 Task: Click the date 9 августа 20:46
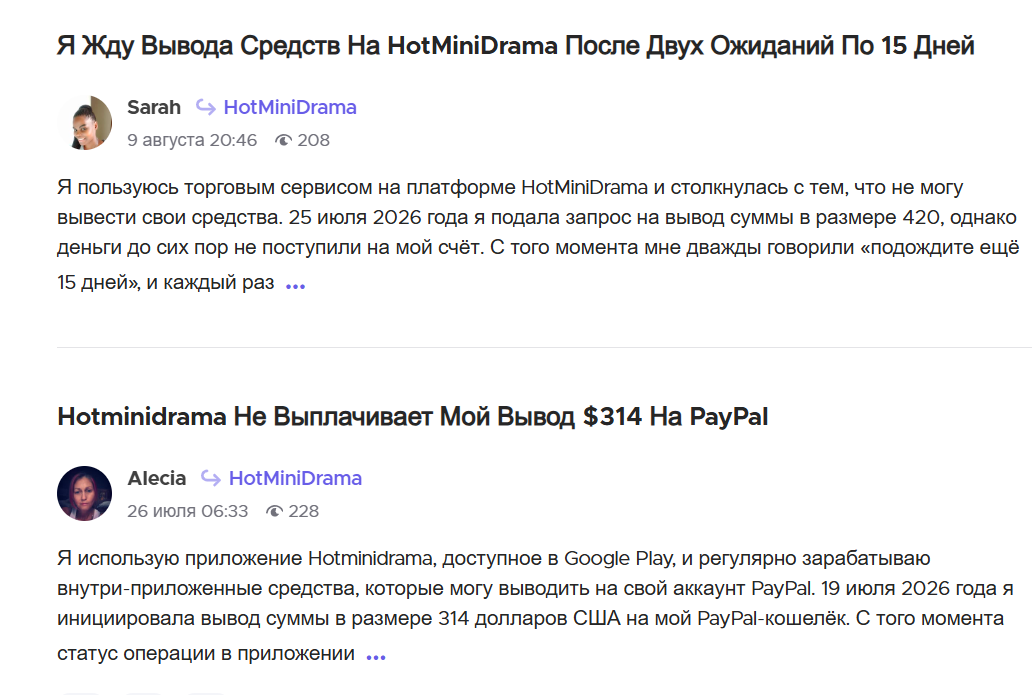[x=192, y=140]
